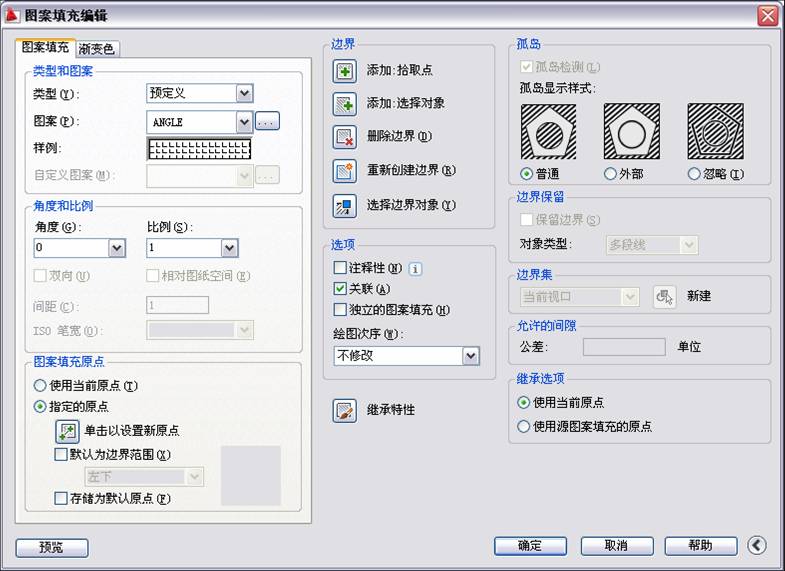Click the set new origin icon (单击以设置新原点)

pyautogui.click(x=67, y=431)
